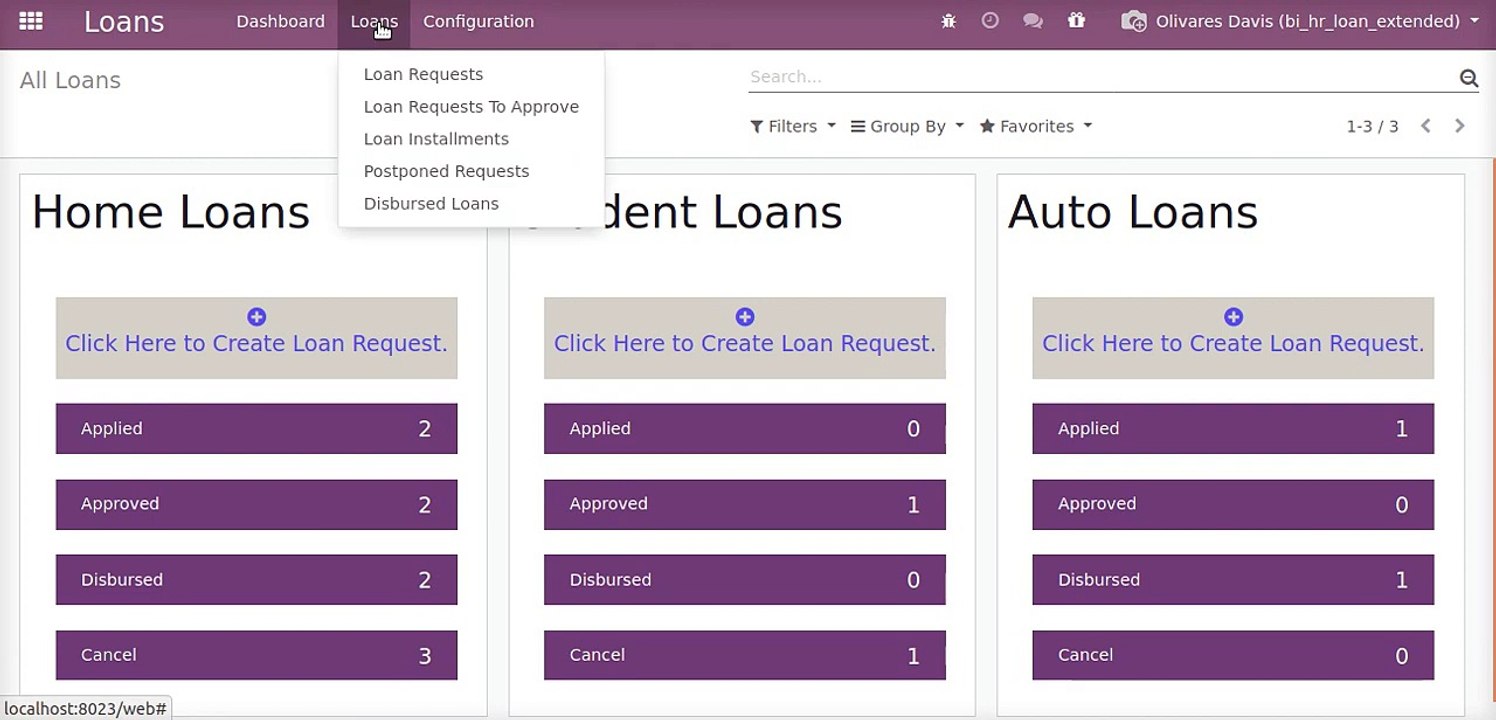Click plus icon on Home Loans card
The width and height of the screenshot is (1496, 720).
256,317
